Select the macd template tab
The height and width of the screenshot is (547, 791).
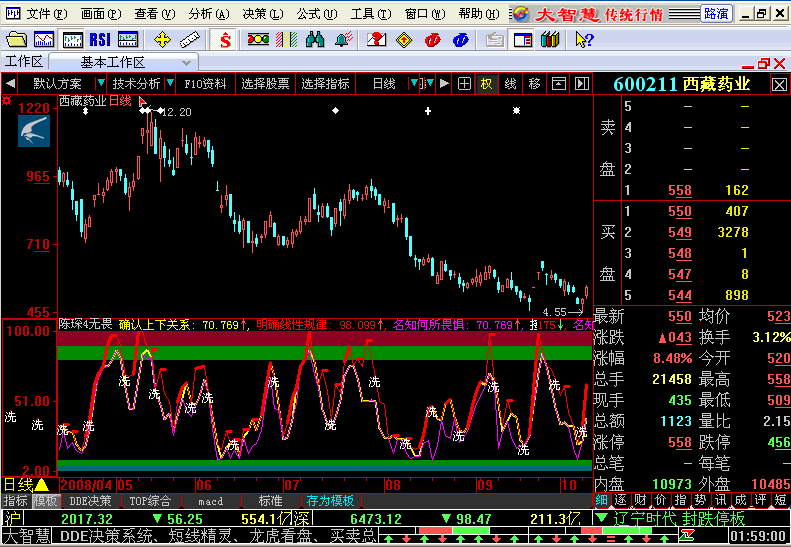210,501
